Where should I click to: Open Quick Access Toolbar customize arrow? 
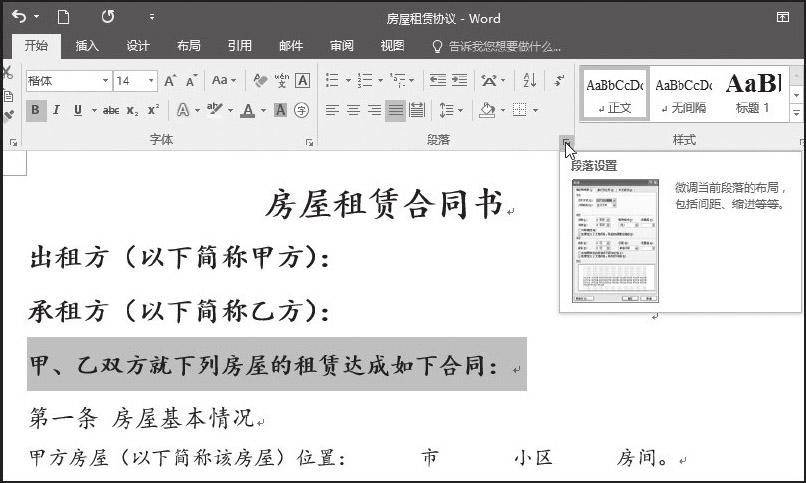152,17
